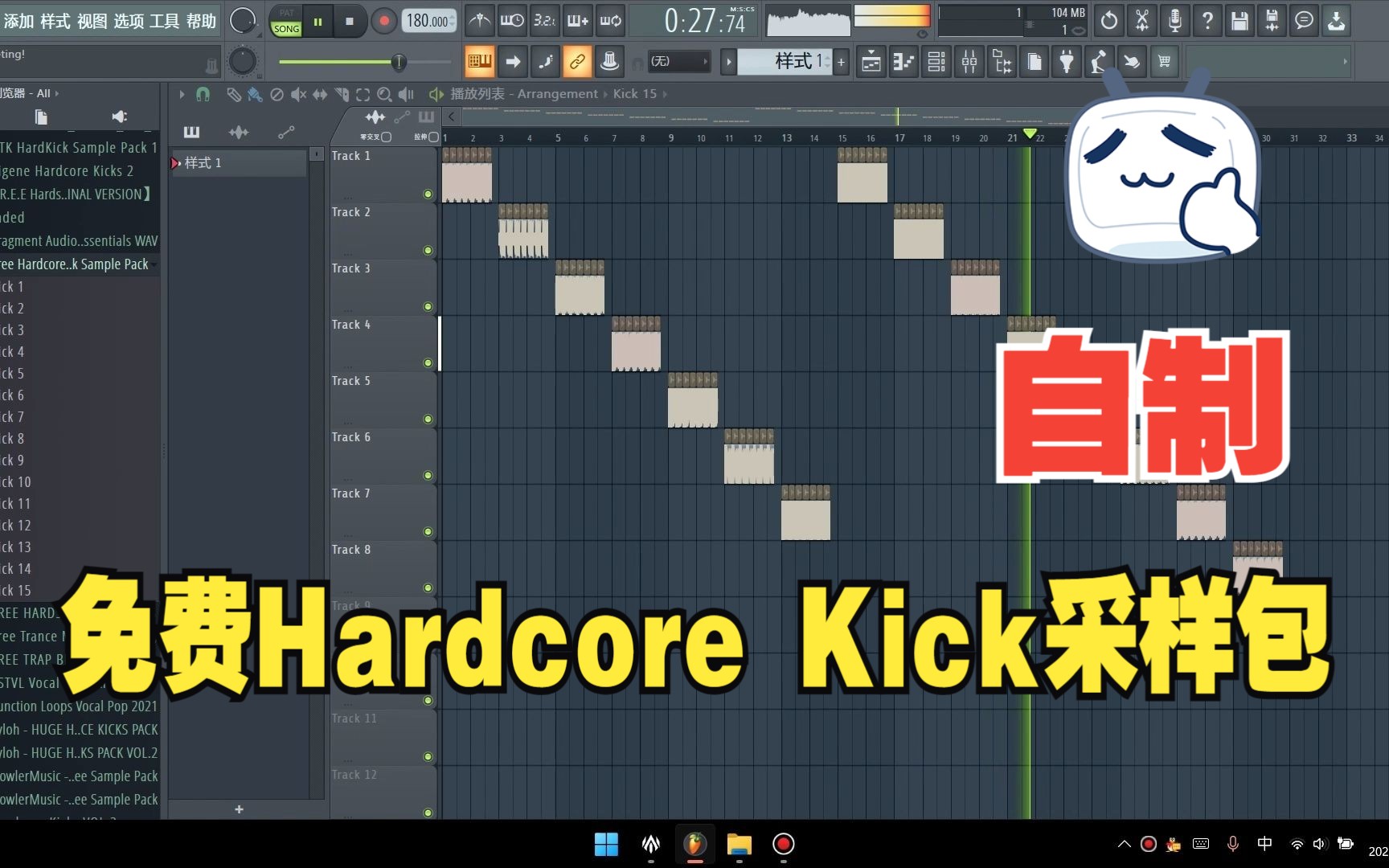
Task: Expand the Arrangement breadcrumb arrow before Kick 15
Action: click(x=605, y=94)
